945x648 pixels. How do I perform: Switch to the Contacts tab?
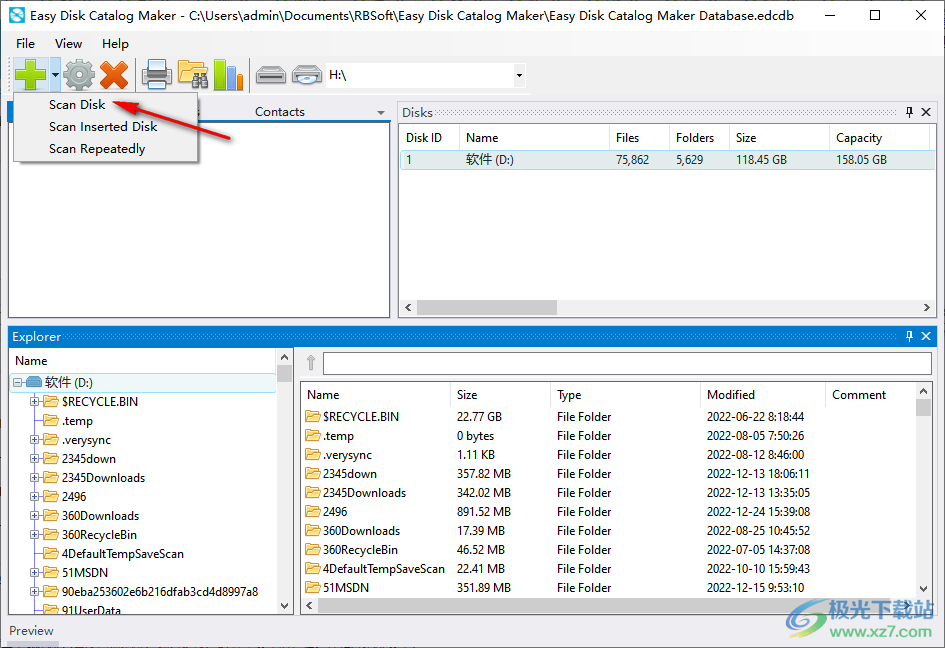point(280,112)
